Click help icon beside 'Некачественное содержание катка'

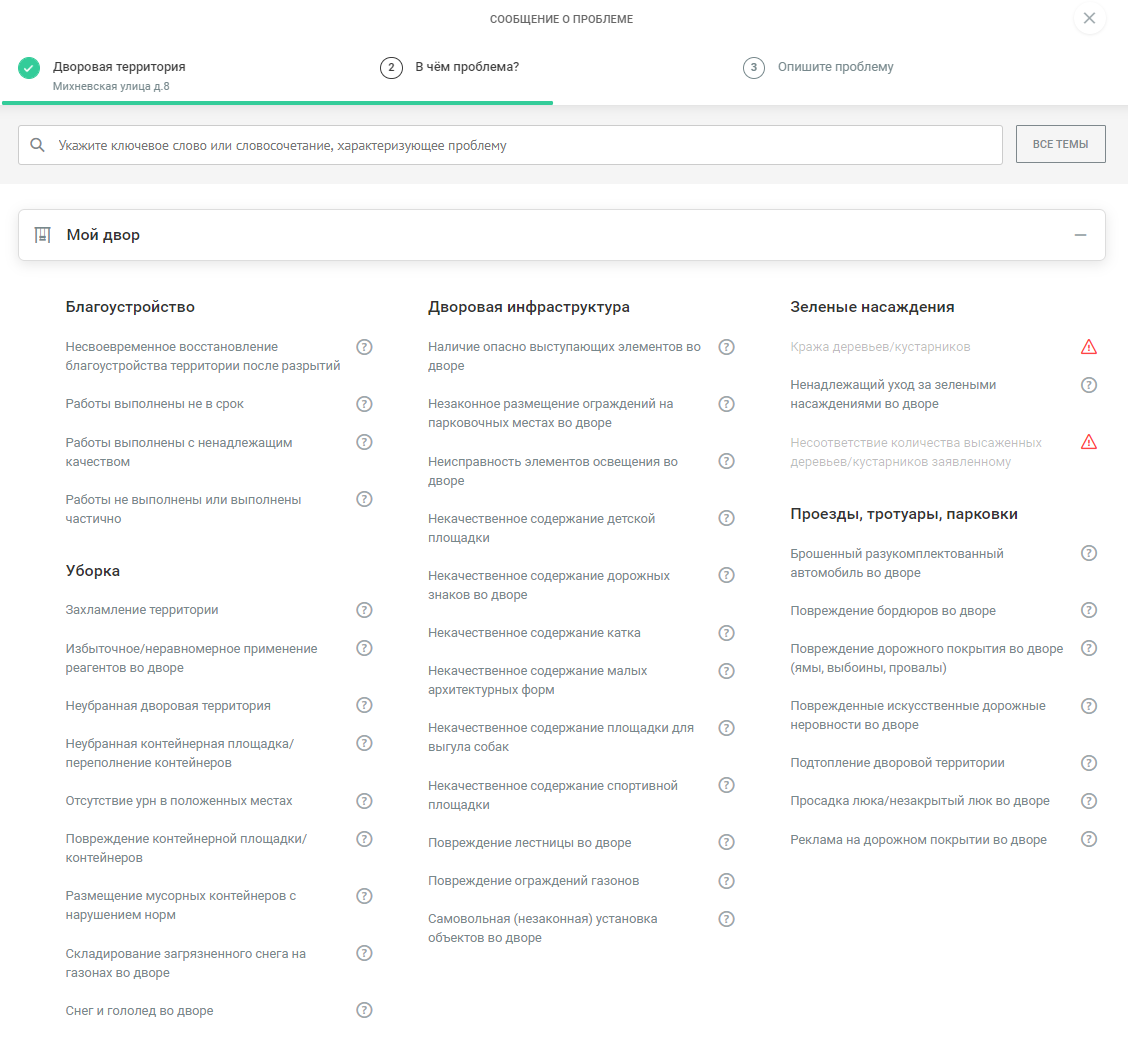coord(727,633)
